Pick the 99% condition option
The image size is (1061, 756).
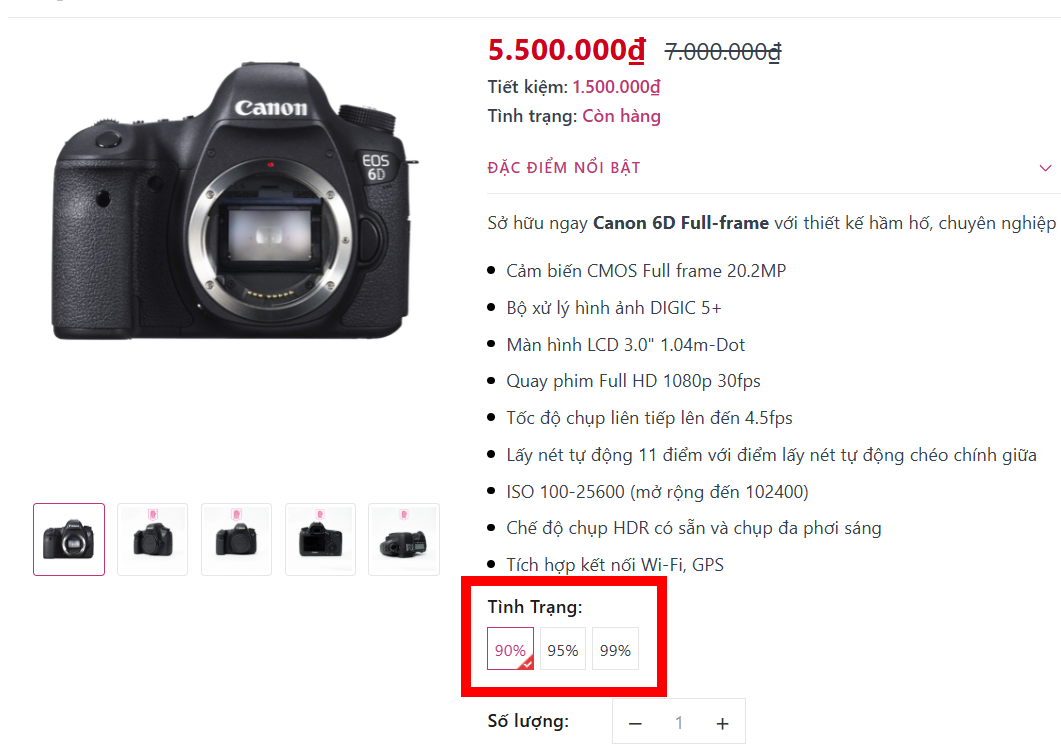[615, 650]
